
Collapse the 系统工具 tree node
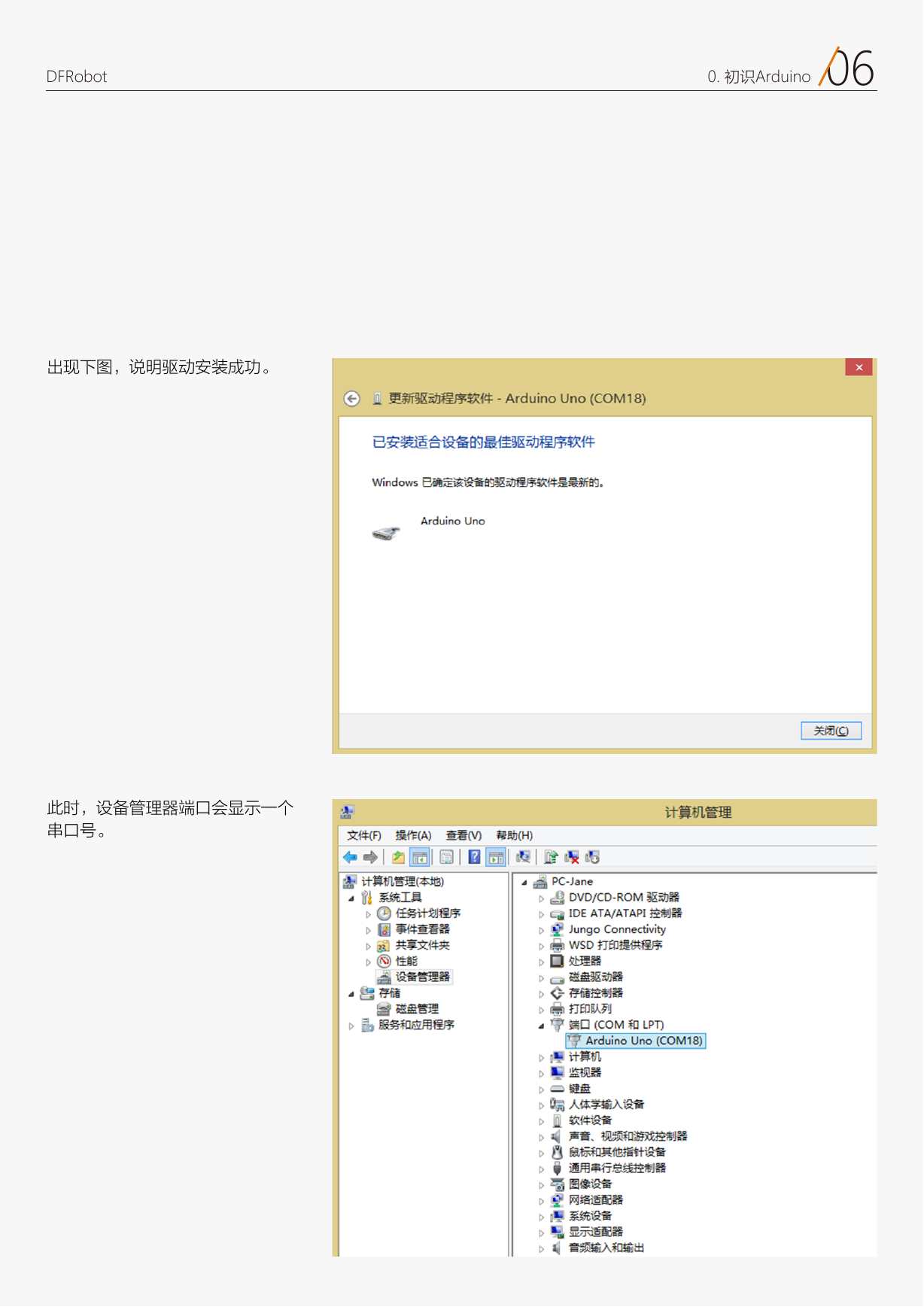tap(351, 898)
